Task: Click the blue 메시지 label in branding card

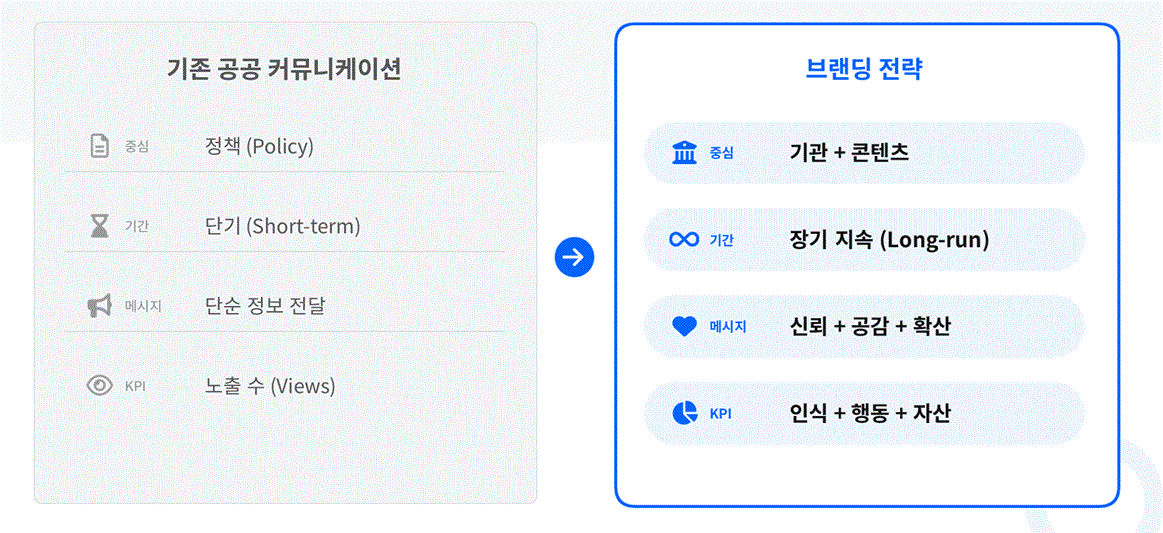Action: (728, 327)
